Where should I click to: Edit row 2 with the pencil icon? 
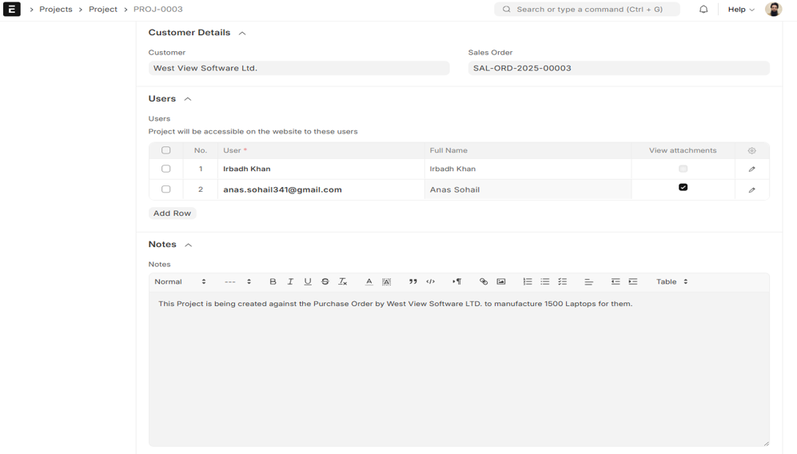click(x=752, y=190)
